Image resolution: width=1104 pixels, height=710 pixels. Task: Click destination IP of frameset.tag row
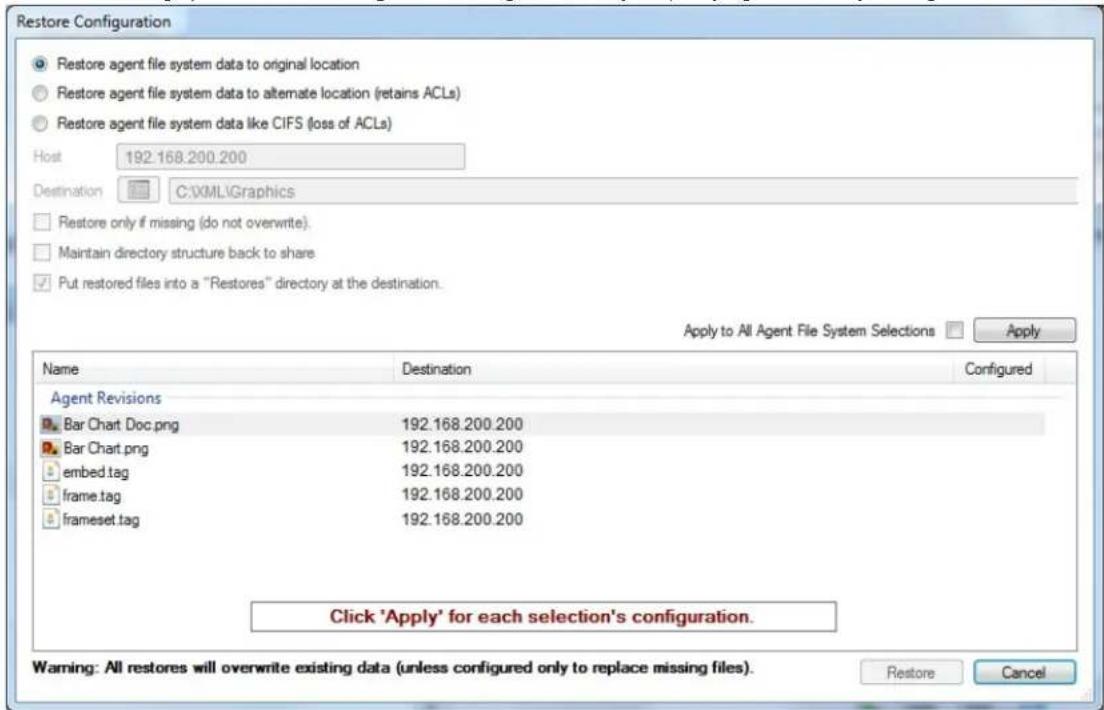pyautogui.click(x=462, y=519)
